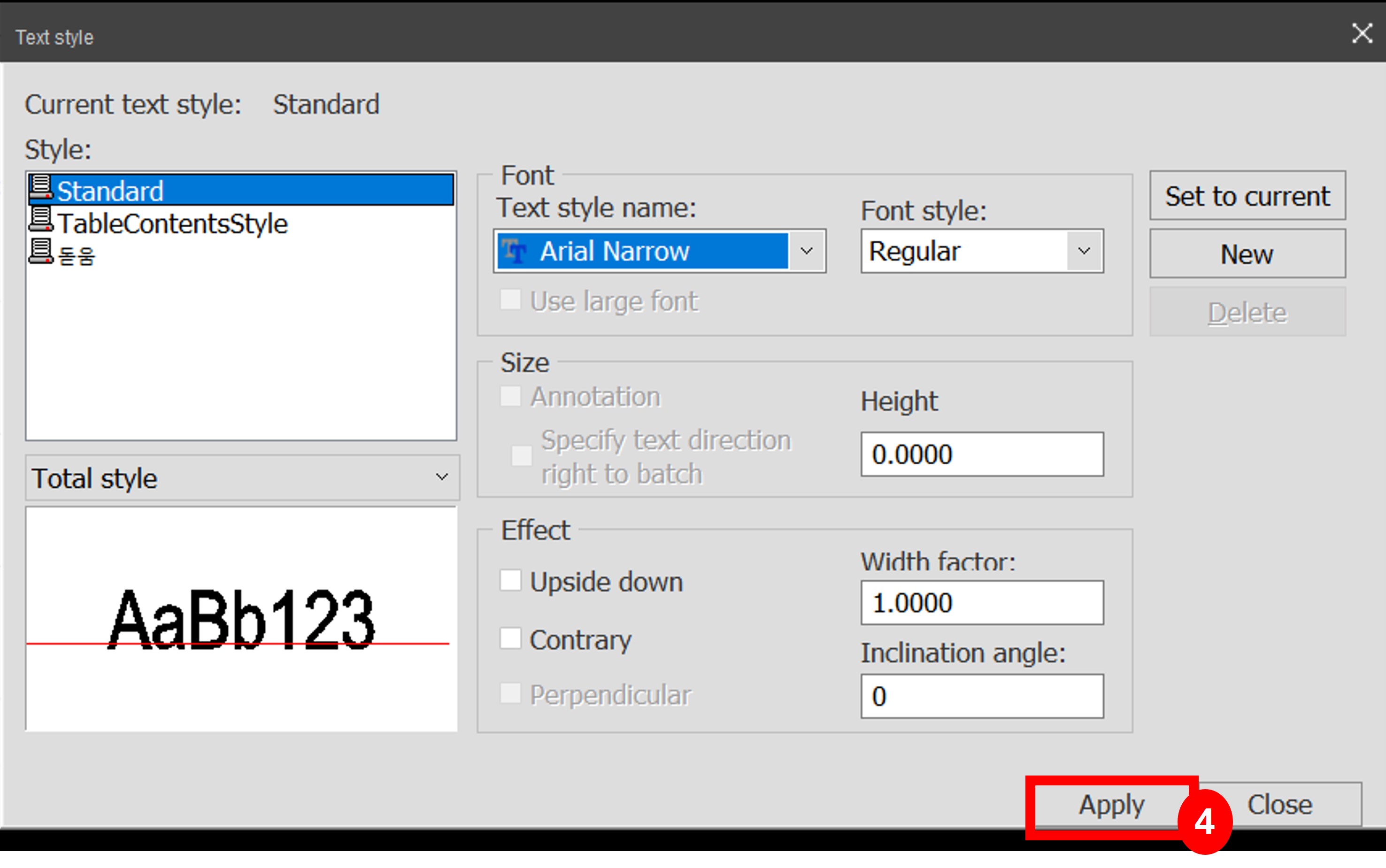
Task: Click the TrueType icon beside Arial Narrow
Action: pyautogui.click(x=515, y=251)
